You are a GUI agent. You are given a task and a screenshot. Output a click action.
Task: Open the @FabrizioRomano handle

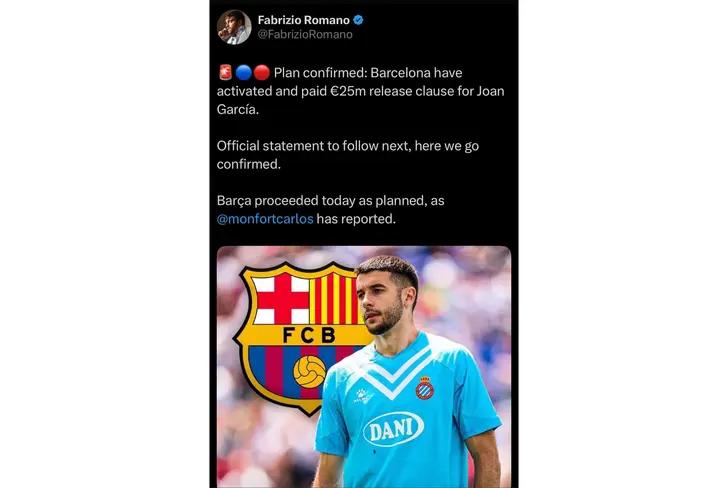tap(305, 34)
